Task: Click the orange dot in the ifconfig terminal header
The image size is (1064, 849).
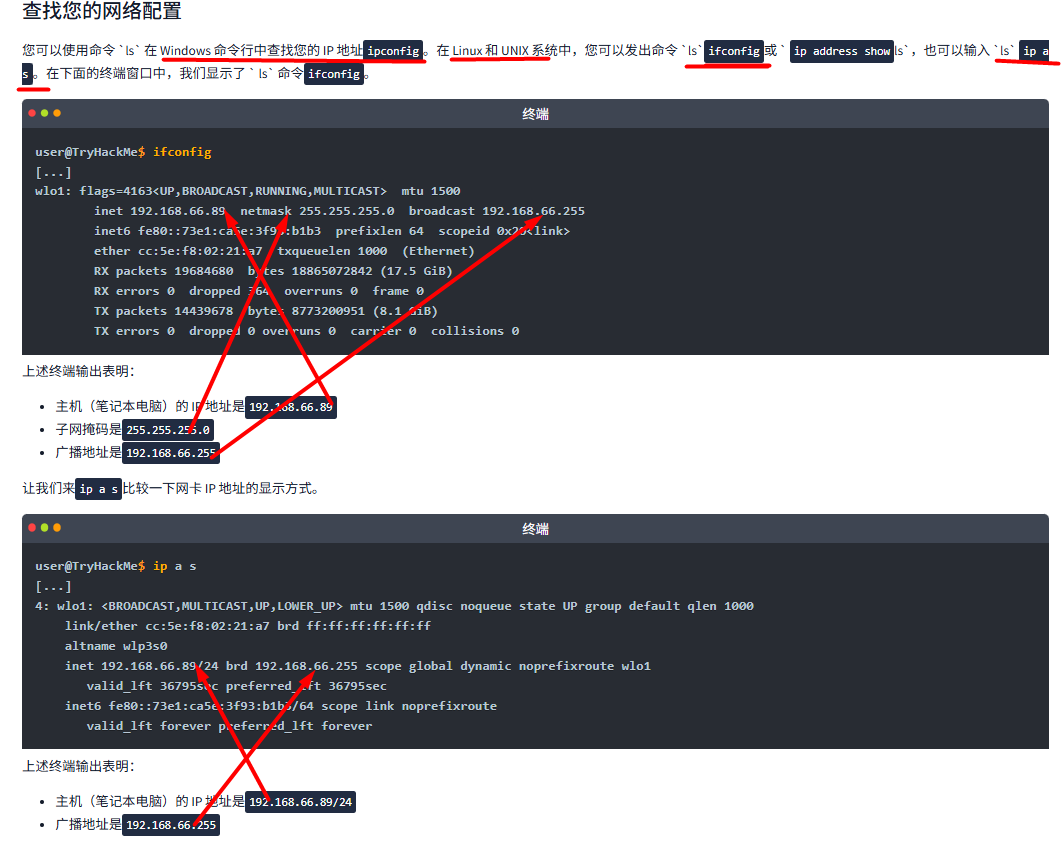Action: (57, 113)
